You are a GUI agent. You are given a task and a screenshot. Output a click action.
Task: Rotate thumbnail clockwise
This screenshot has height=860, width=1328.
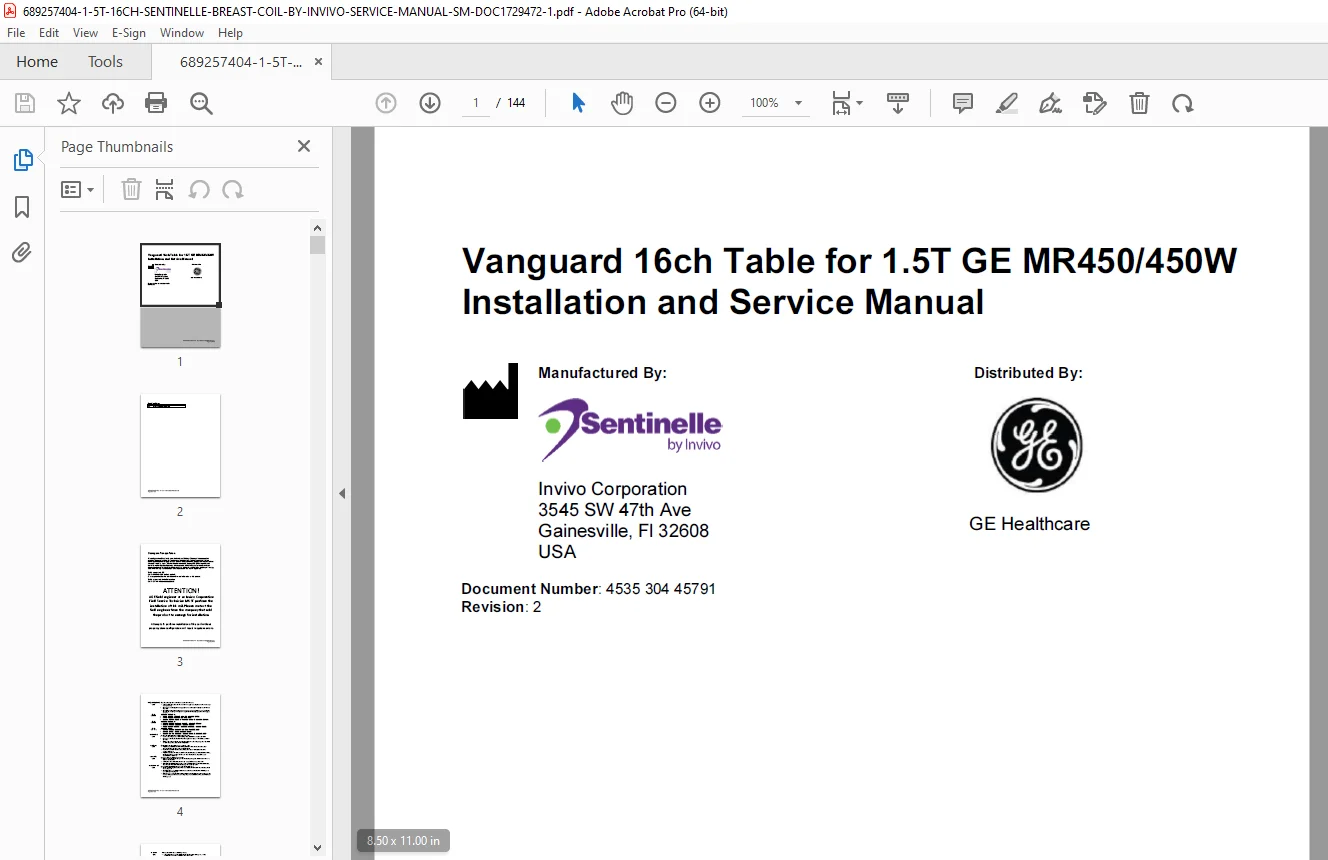(233, 189)
